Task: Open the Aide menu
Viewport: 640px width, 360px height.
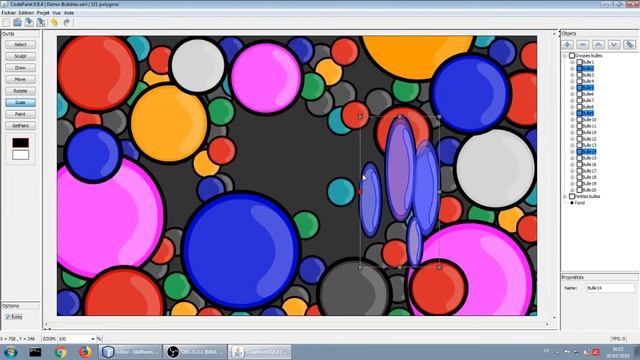Action: [x=69, y=13]
